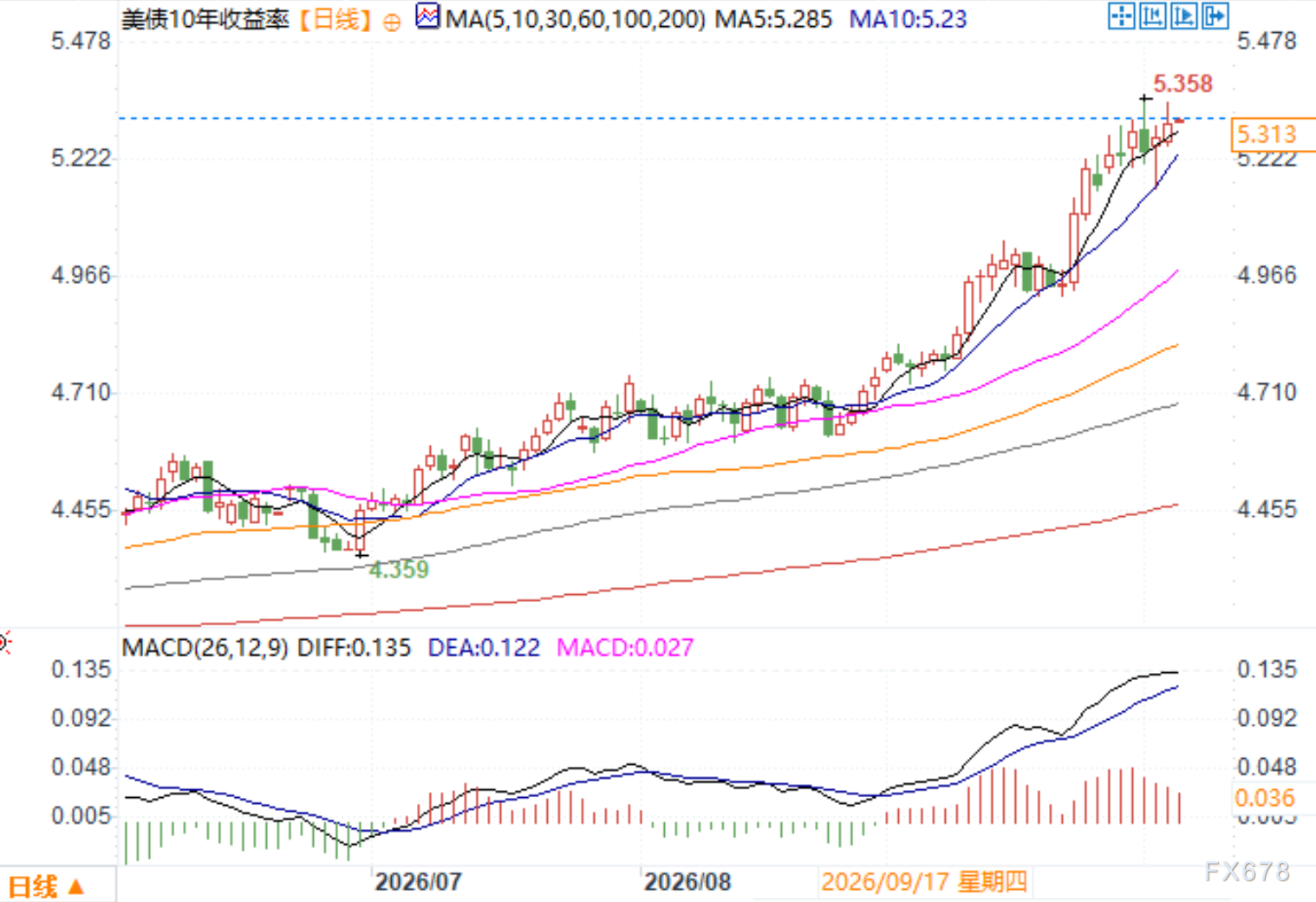
Task: Click the 美债10年收益率 chart title
Action: pos(205,19)
